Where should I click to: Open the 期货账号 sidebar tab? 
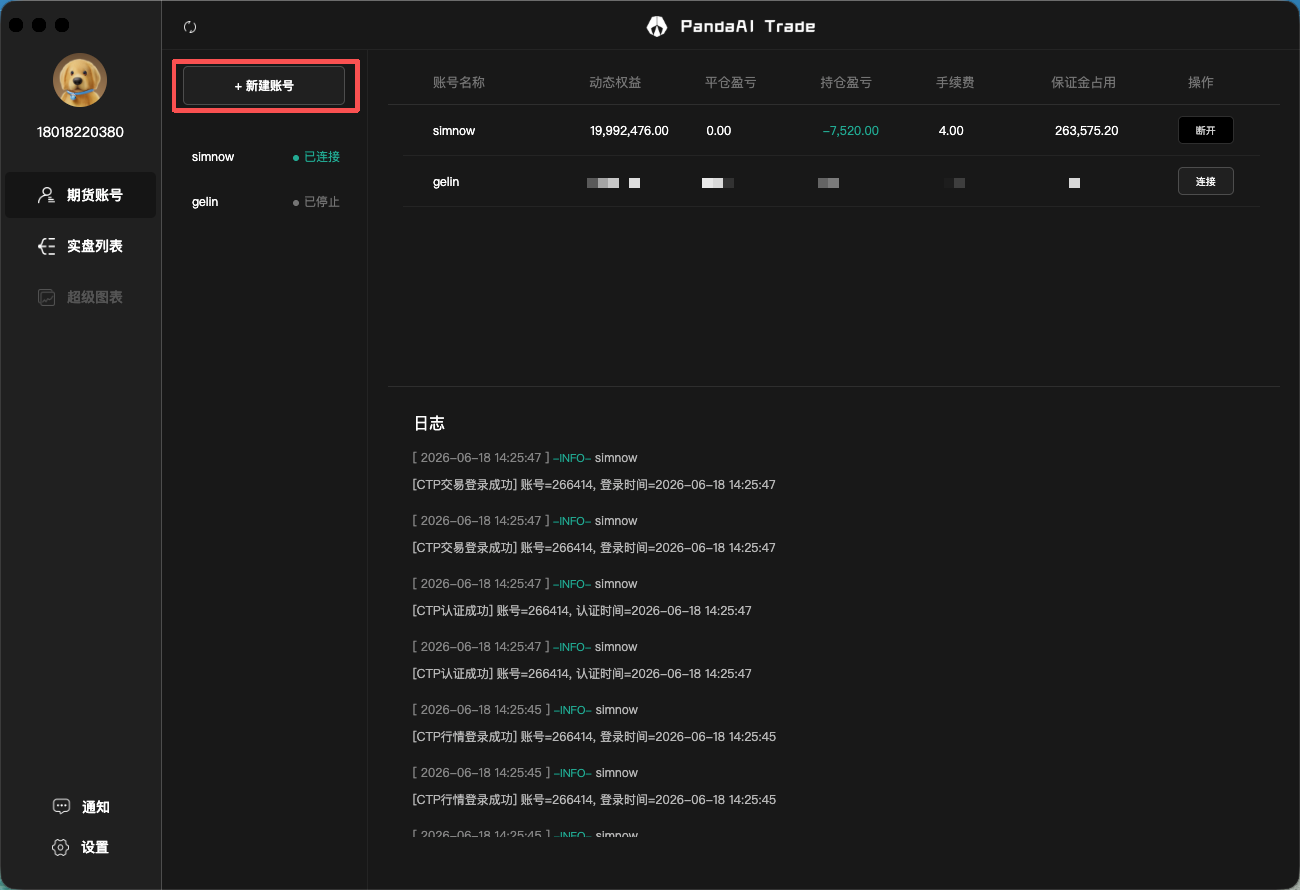point(80,195)
